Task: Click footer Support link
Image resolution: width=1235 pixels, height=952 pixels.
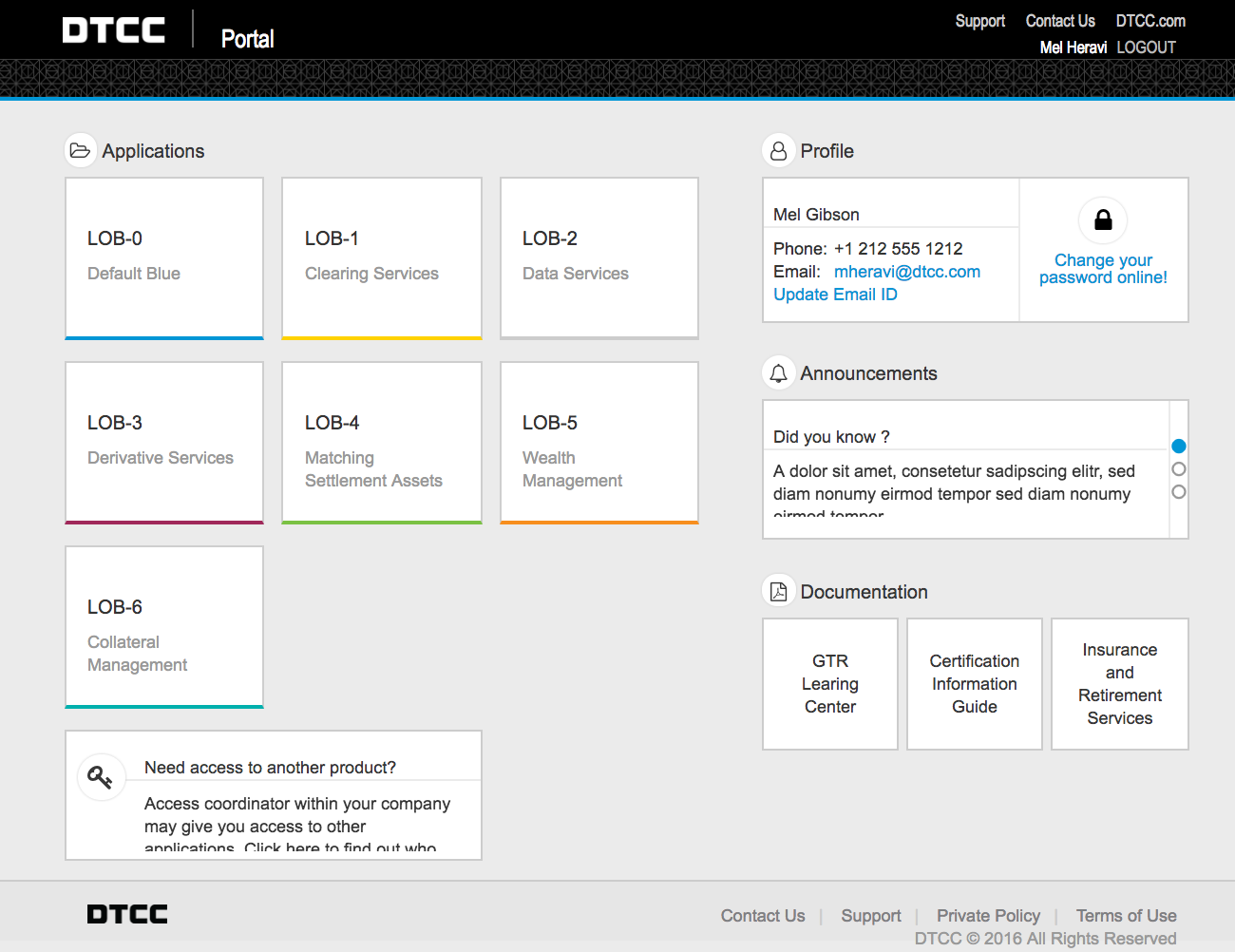Action: pyautogui.click(x=871, y=916)
